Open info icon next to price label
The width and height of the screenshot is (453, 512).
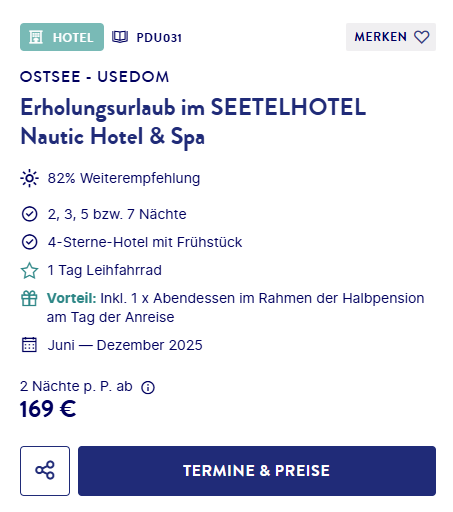[148, 387]
